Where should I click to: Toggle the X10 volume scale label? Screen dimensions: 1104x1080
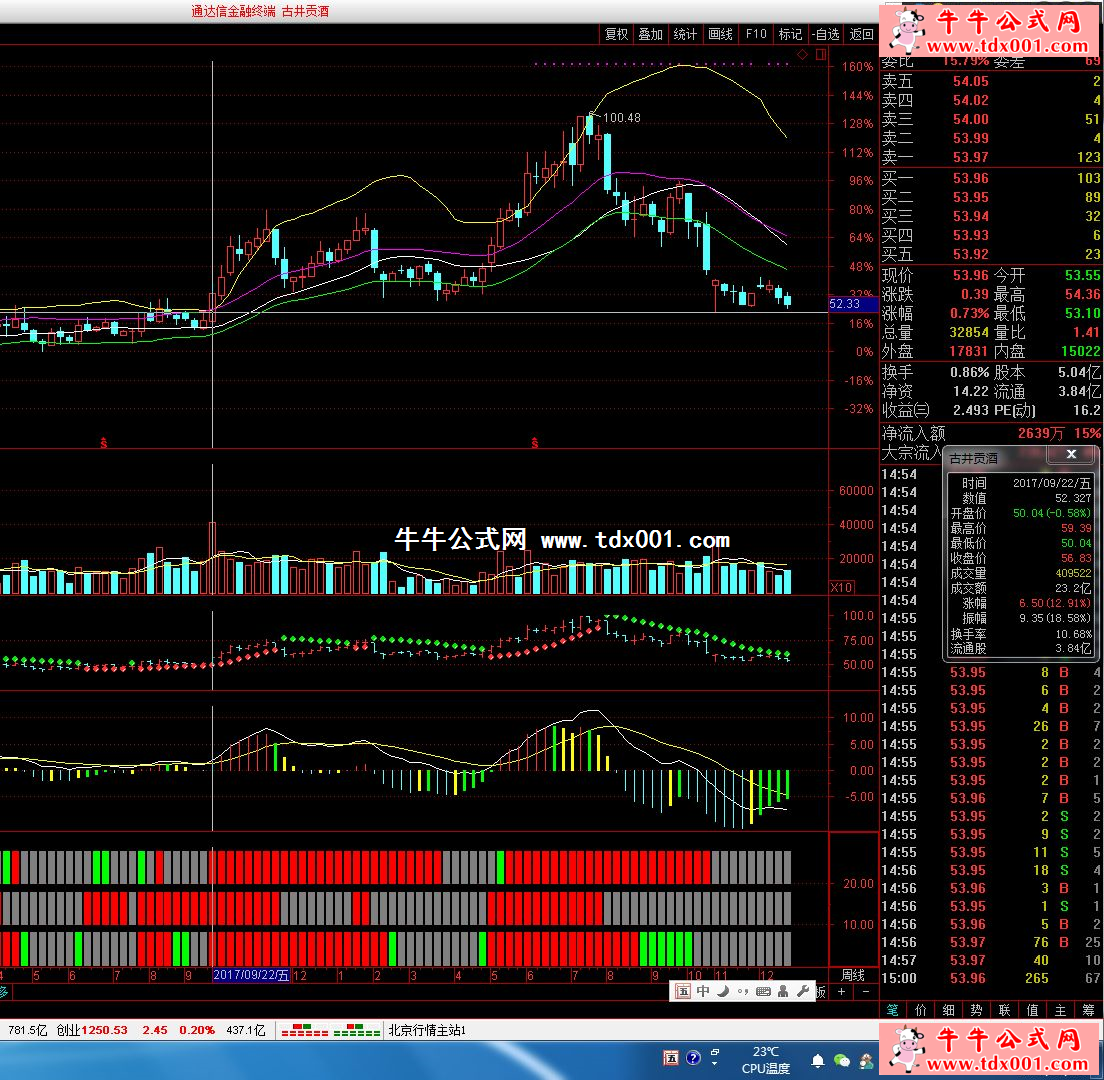[843, 587]
